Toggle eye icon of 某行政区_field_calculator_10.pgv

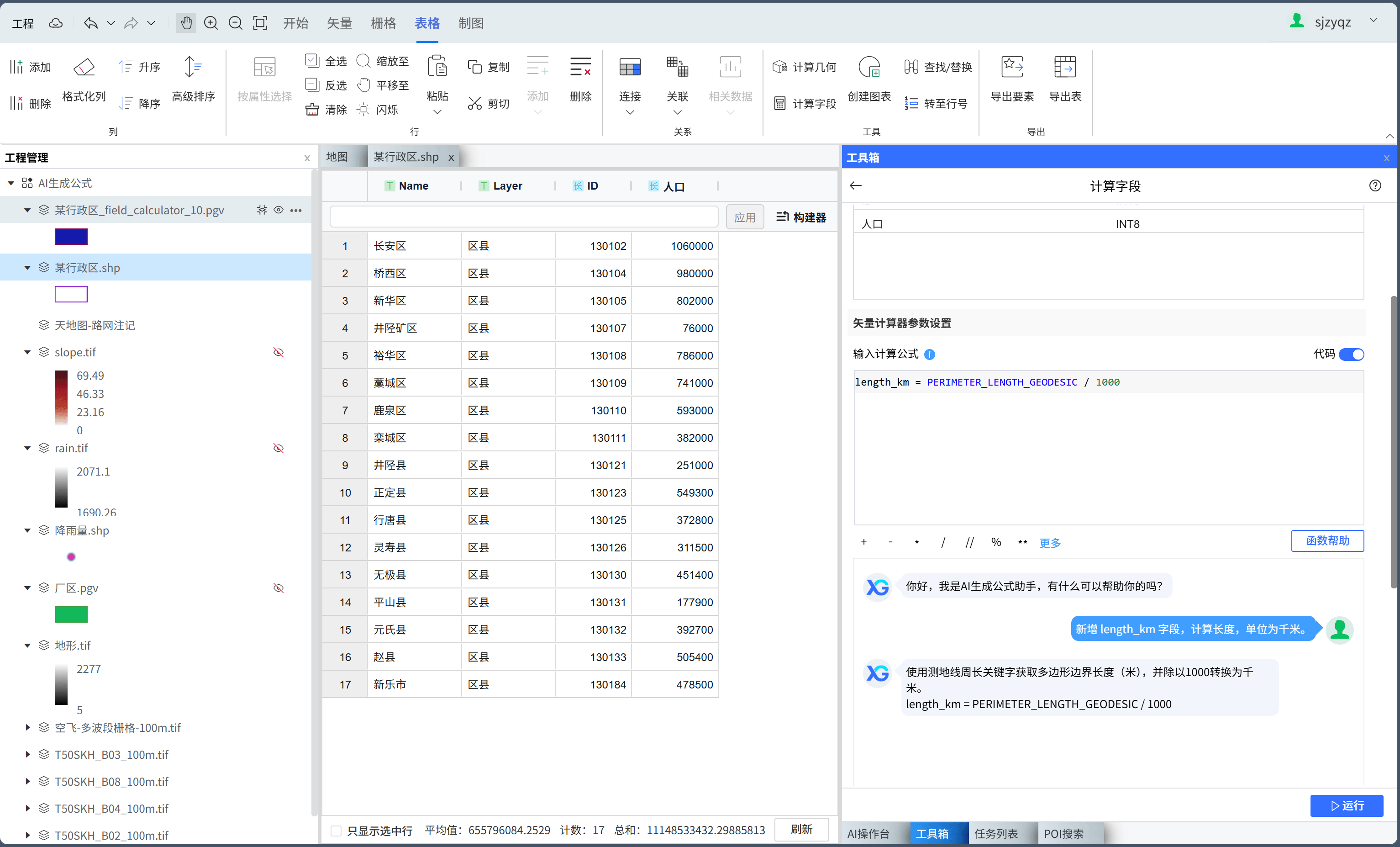point(279,210)
